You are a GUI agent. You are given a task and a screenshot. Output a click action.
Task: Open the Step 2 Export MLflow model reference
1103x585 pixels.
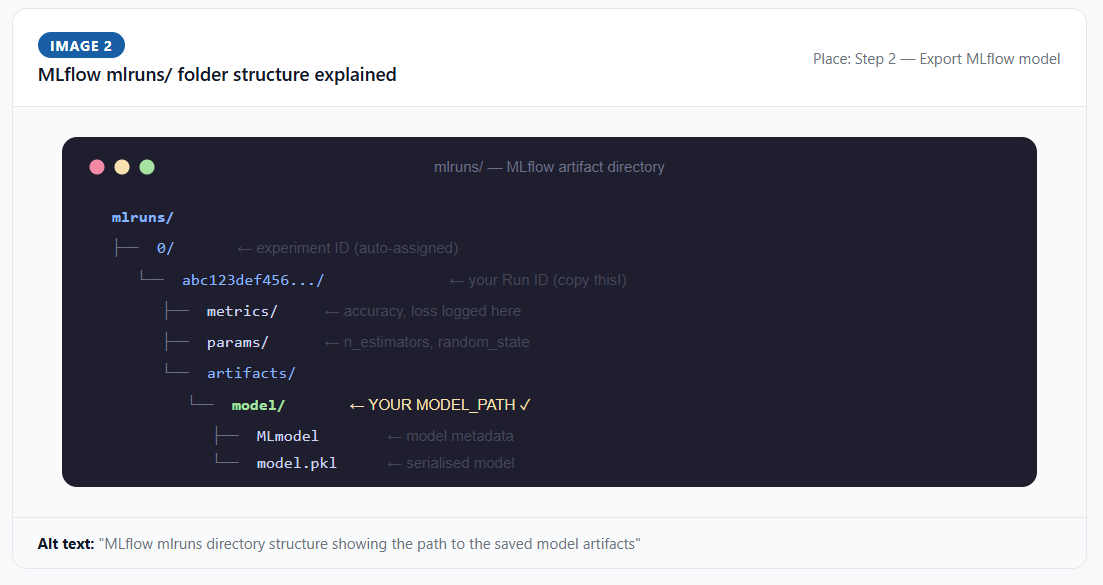(x=937, y=58)
